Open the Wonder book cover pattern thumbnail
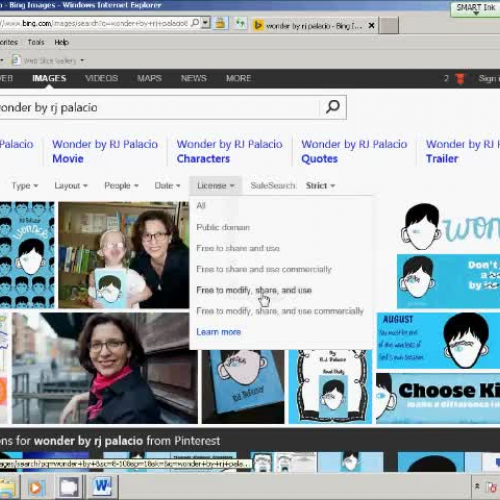 click(27, 255)
